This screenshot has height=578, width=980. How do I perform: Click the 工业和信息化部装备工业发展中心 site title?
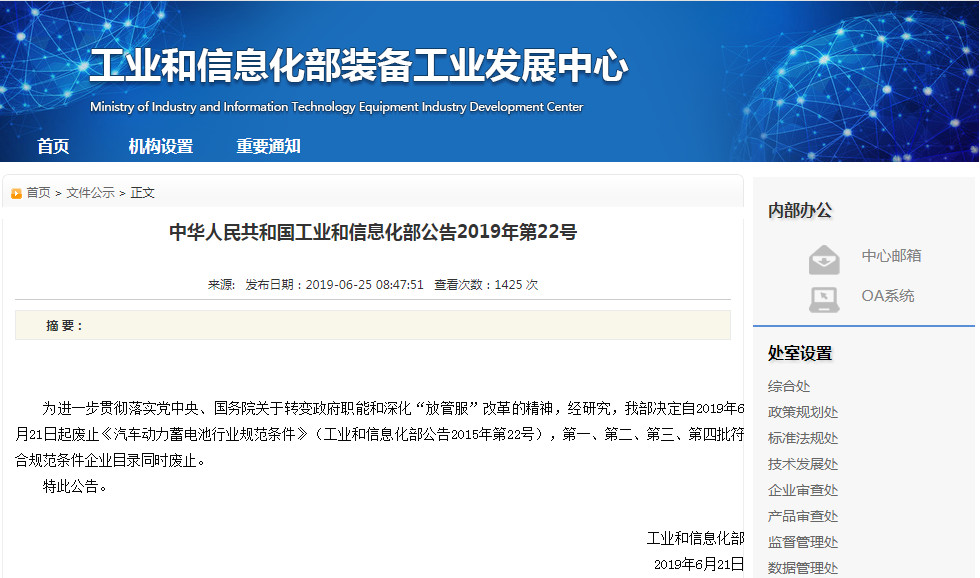(x=359, y=66)
